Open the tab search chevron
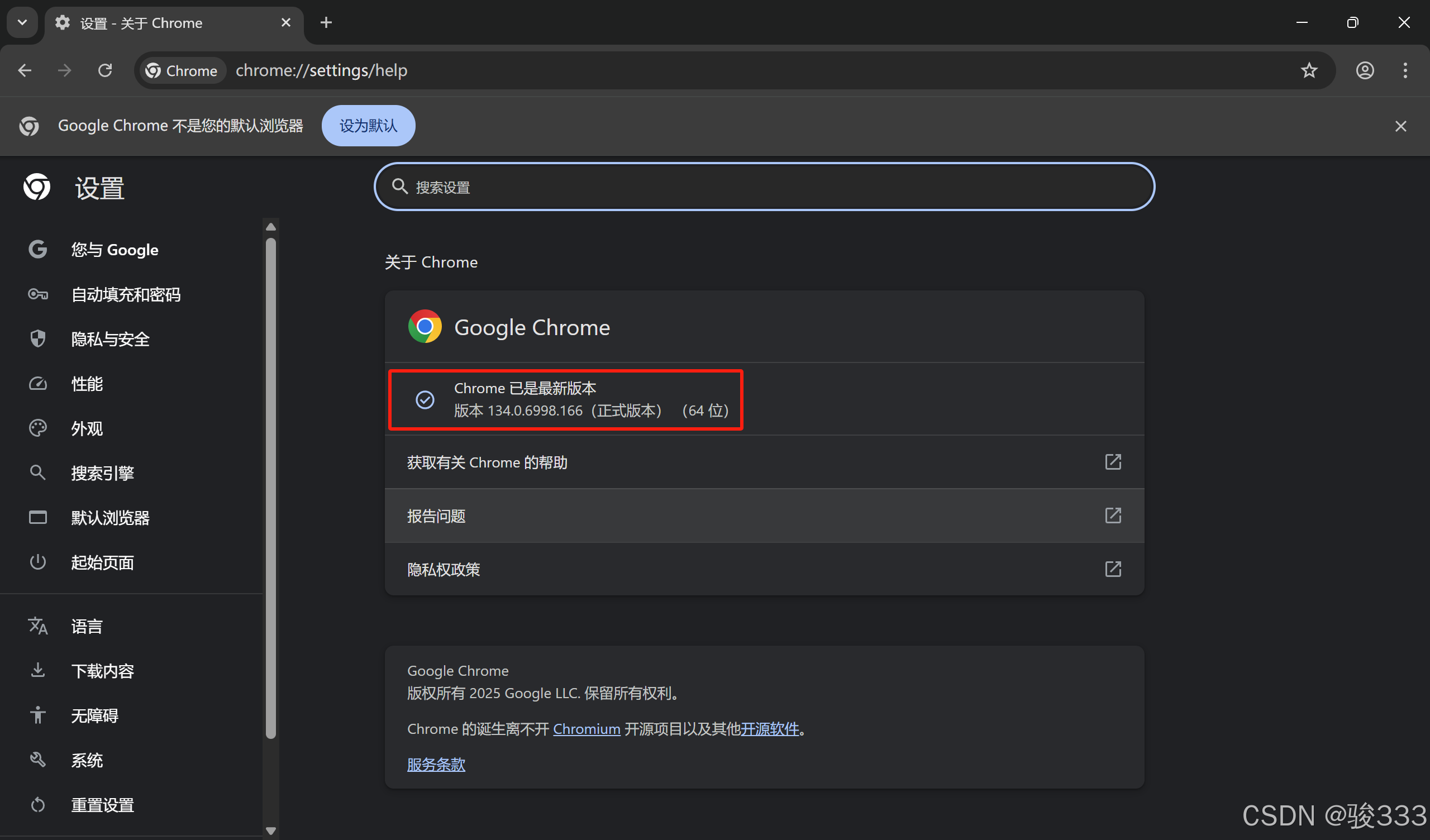 click(22, 22)
